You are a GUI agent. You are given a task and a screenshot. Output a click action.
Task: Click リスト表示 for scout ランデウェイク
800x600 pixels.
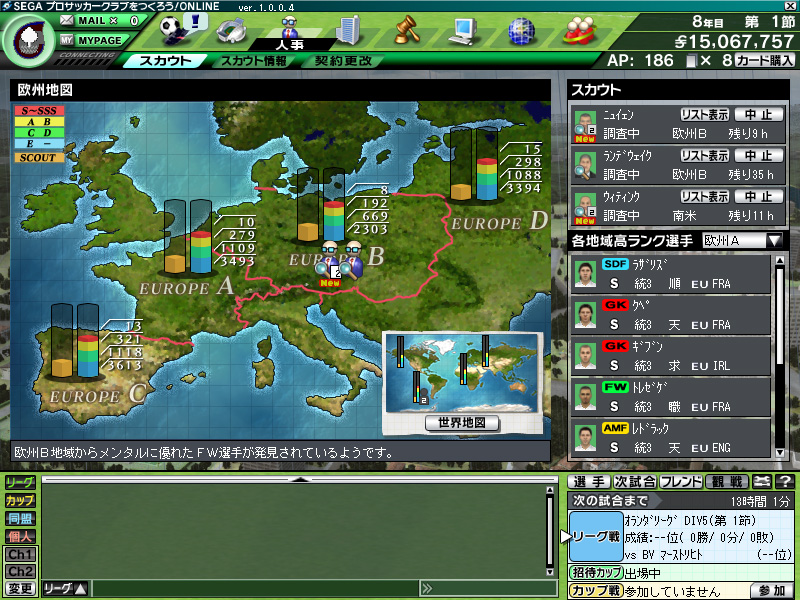[x=705, y=155]
